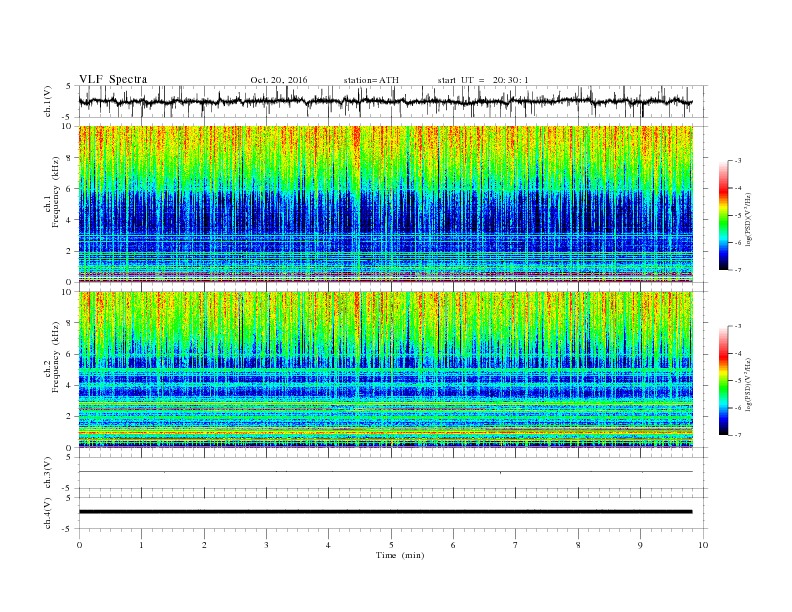792x612 pixels.
Task: Click the time-axis tick label "3"
Action: pos(266,545)
